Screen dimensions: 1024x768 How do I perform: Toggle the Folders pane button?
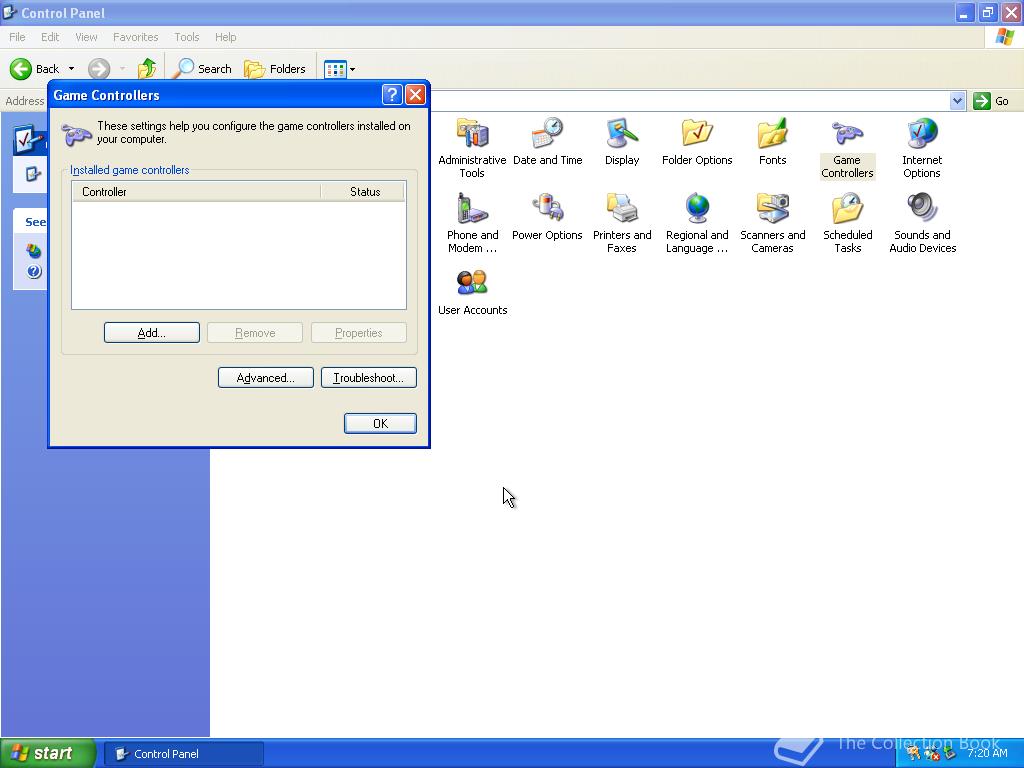point(275,69)
